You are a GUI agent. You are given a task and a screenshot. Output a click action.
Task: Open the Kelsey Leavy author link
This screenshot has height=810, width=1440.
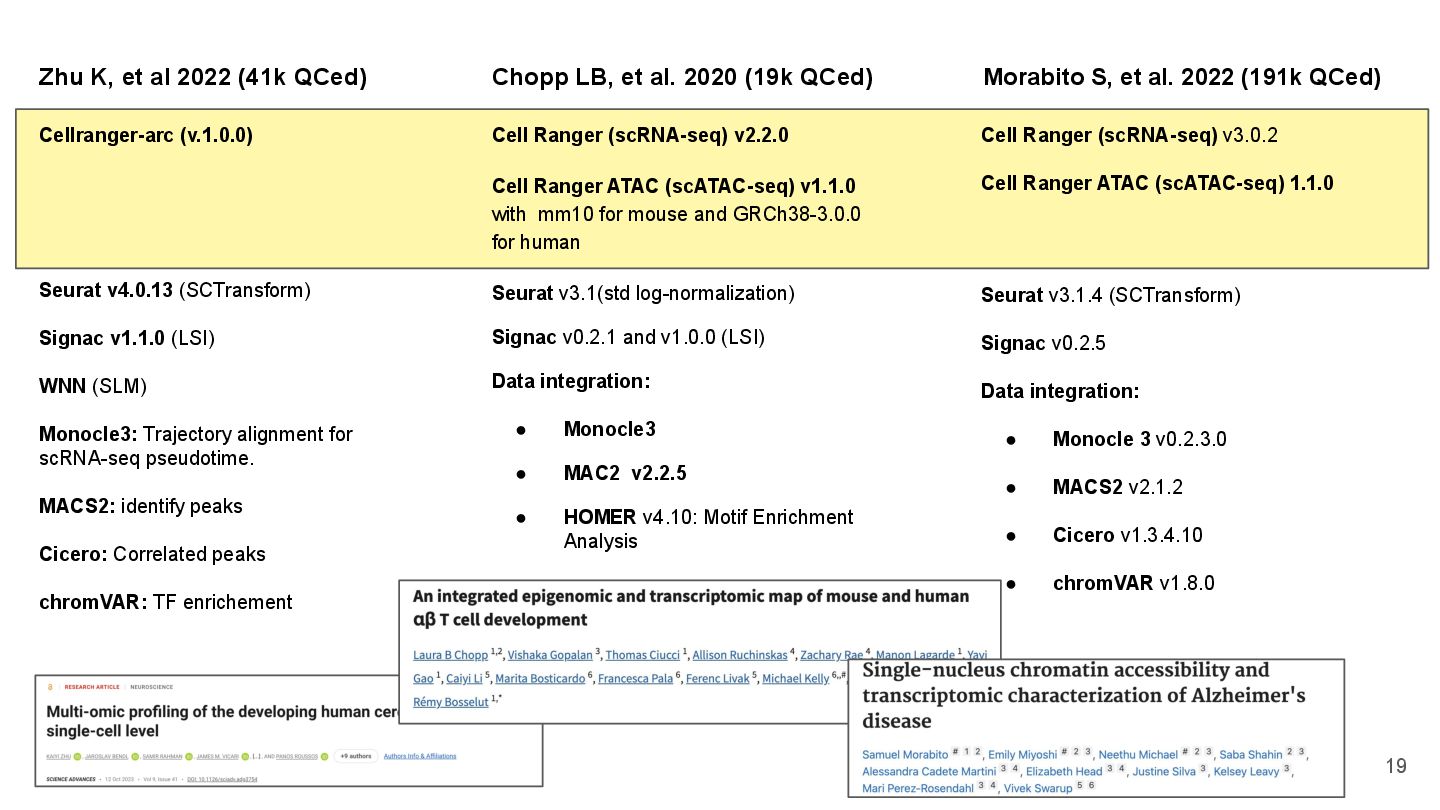[1247, 772]
